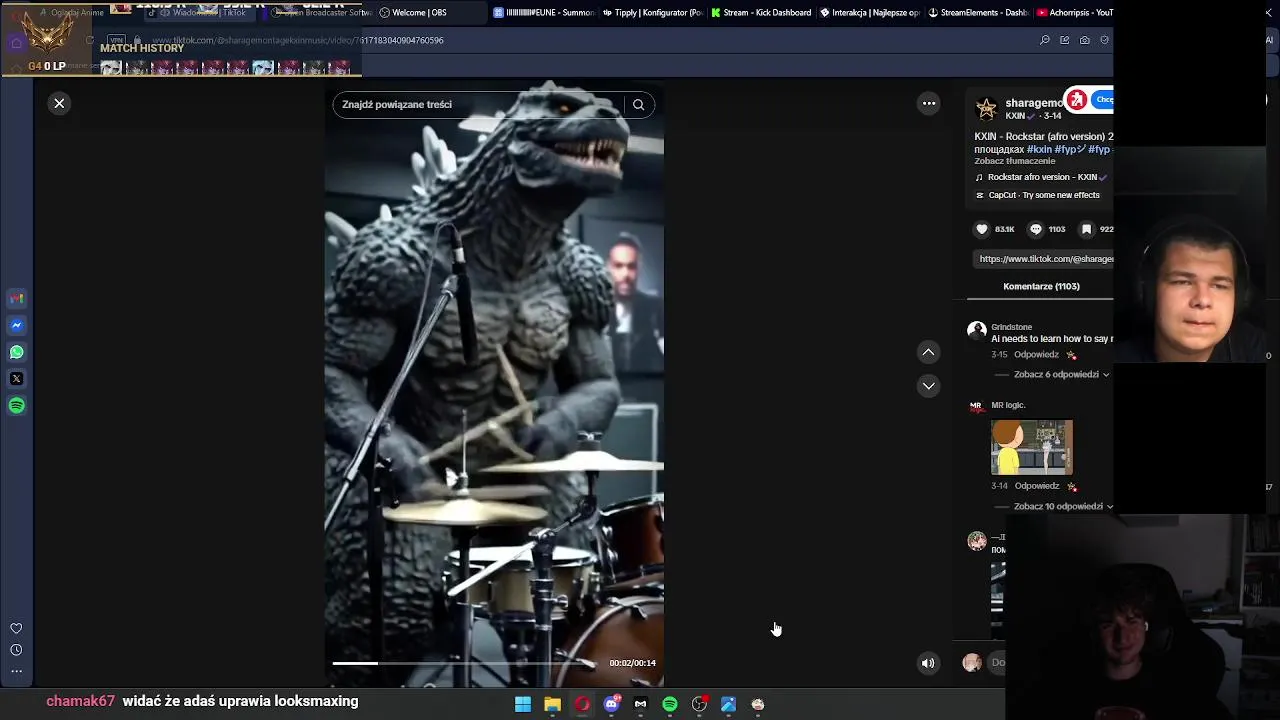The image size is (1280, 720).
Task: Open X (Twitter) in the browser sidebar
Action: pyautogui.click(x=16, y=379)
